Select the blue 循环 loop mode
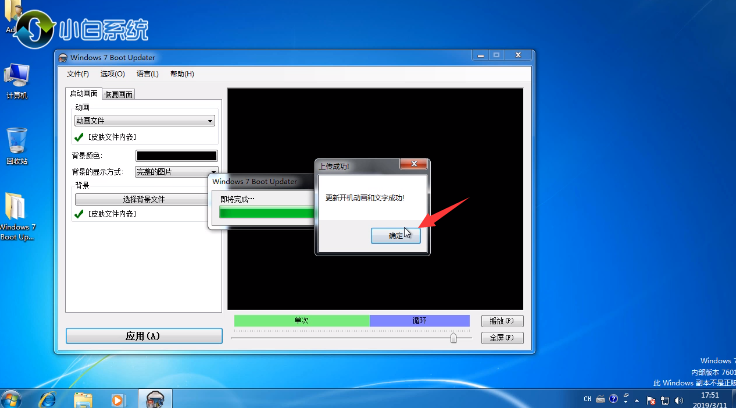Screen dimensions: 736x408 [x=420, y=321]
